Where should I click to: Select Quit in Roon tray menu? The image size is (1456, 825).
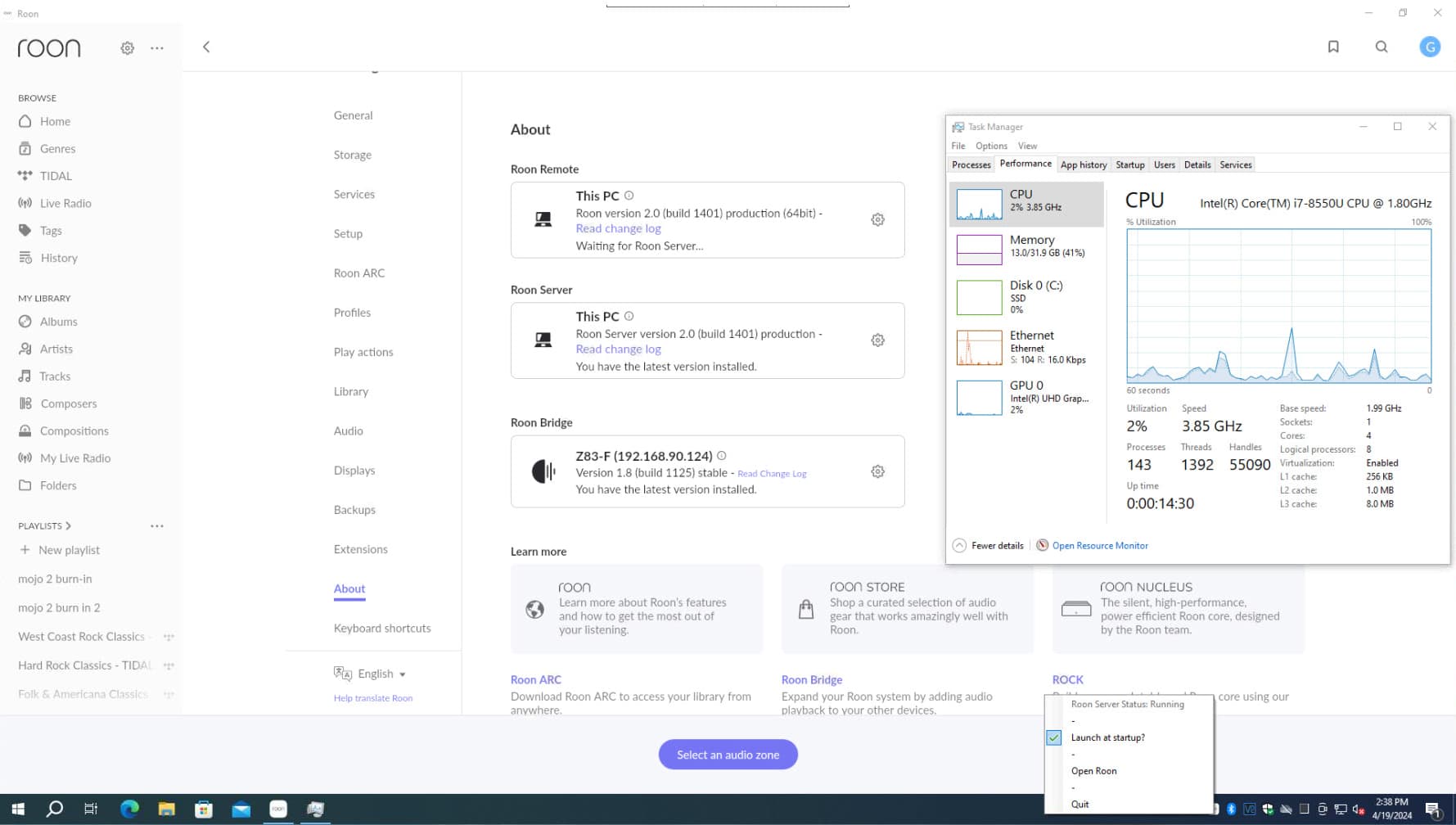coord(1080,805)
